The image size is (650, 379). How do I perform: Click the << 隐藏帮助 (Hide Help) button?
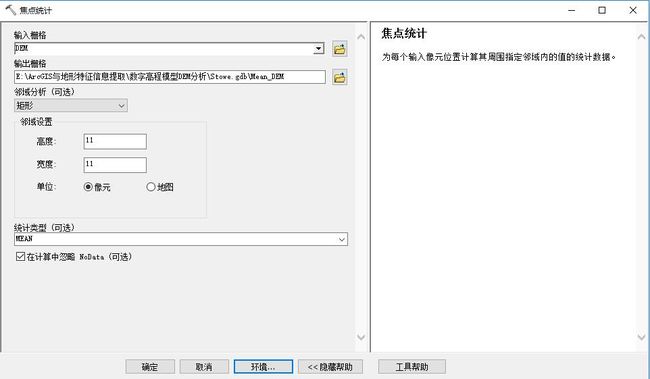point(330,367)
